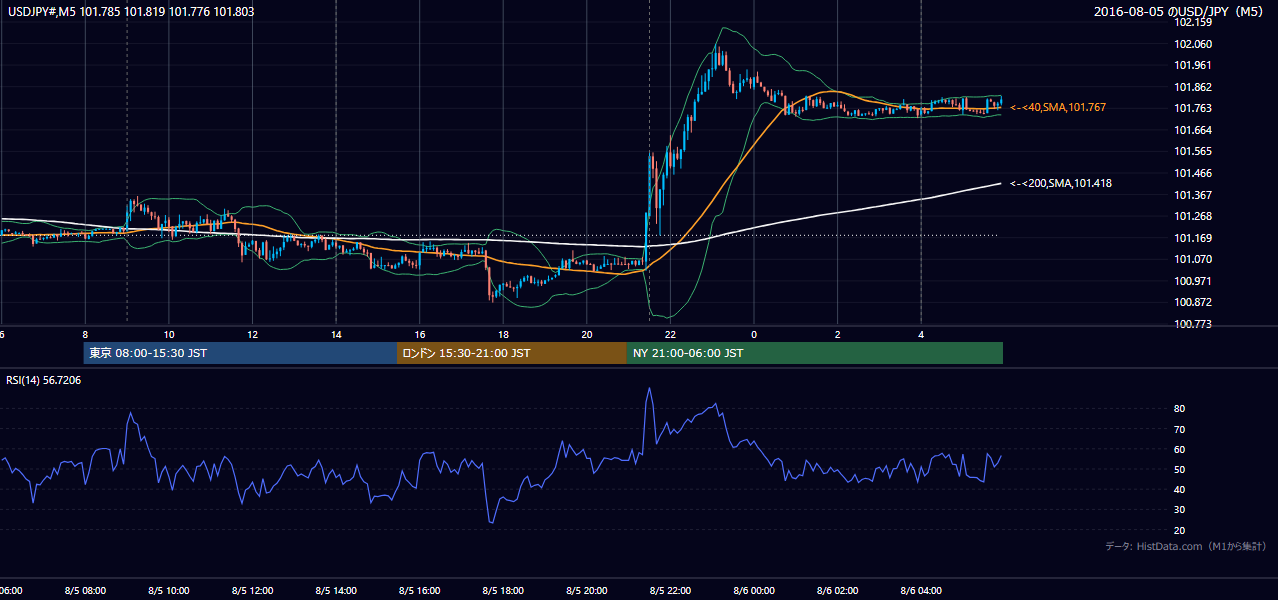Click the bottom time label 8/6 02:00
This screenshot has width=1278, height=600.
(837, 591)
